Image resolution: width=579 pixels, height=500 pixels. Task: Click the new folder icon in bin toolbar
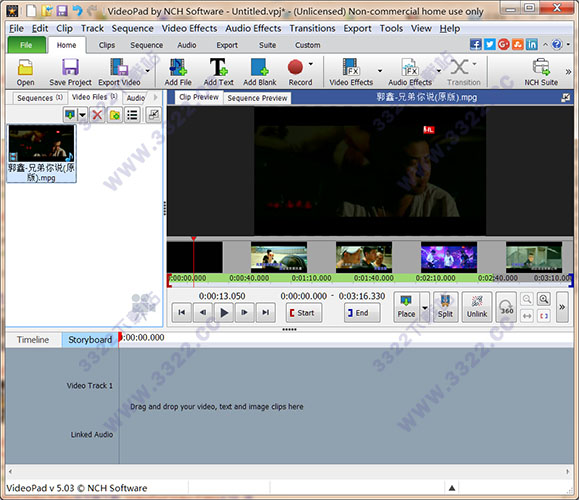coord(115,115)
